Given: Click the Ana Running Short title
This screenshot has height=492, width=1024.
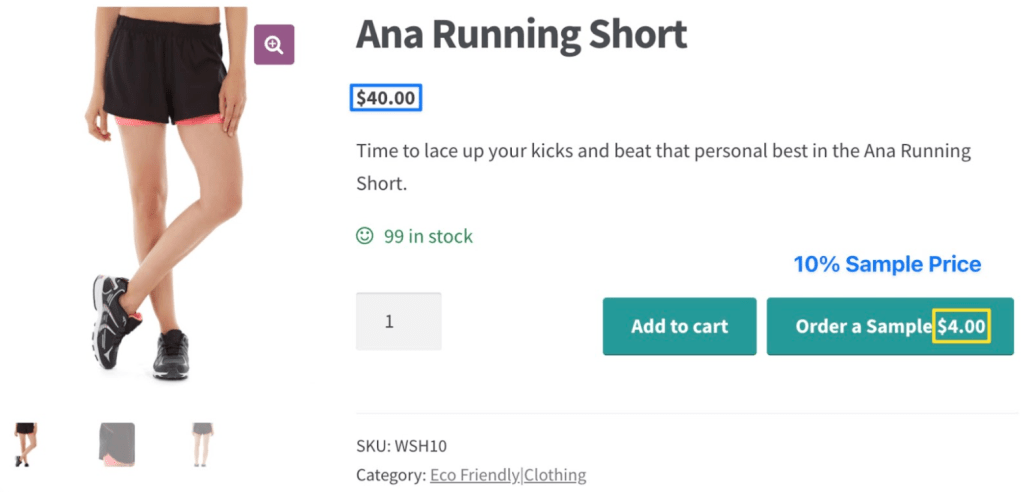Looking at the screenshot, I should (x=521, y=35).
